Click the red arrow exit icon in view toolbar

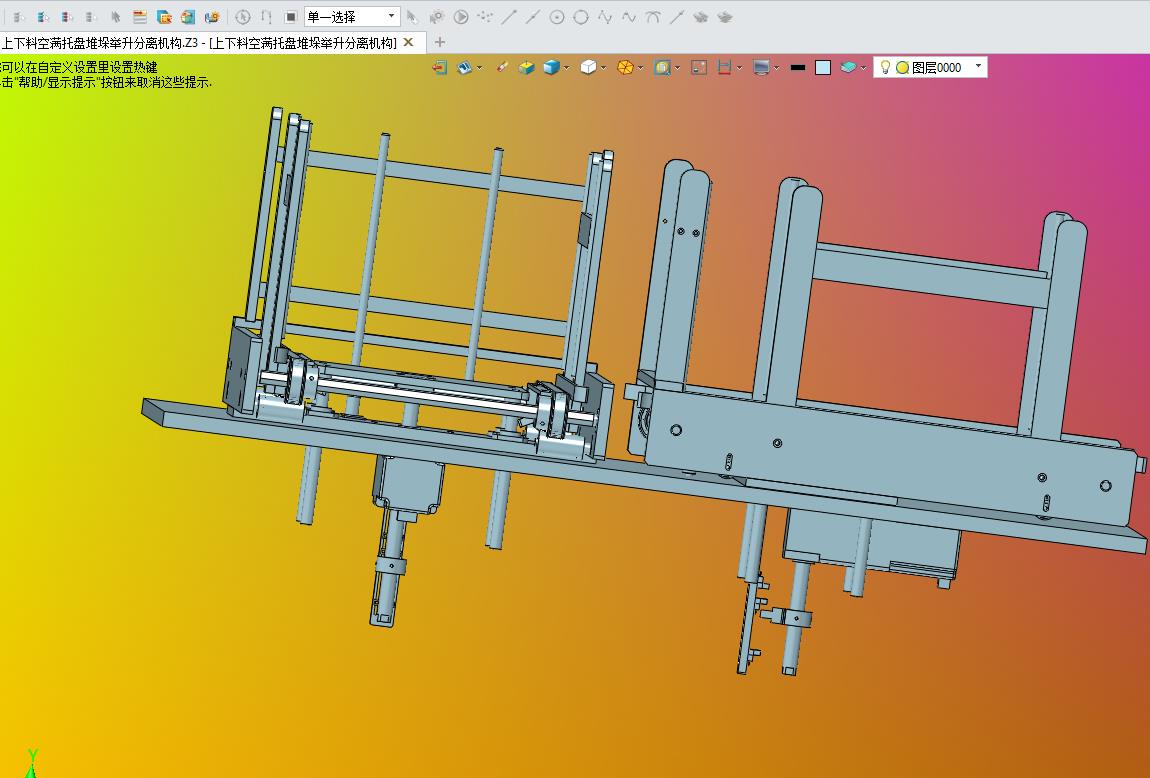pos(439,67)
